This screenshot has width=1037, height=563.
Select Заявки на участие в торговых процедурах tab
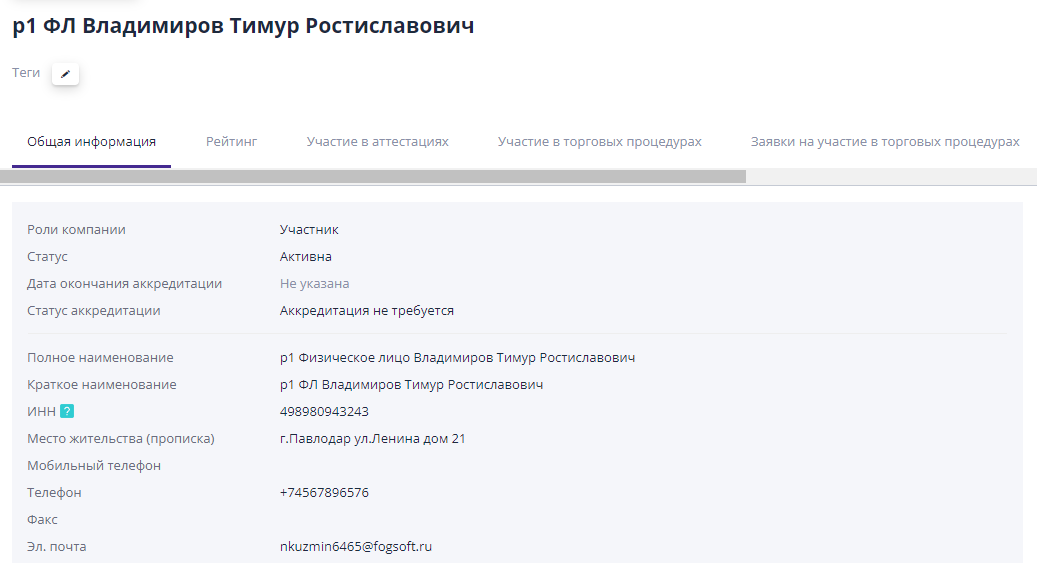884,141
